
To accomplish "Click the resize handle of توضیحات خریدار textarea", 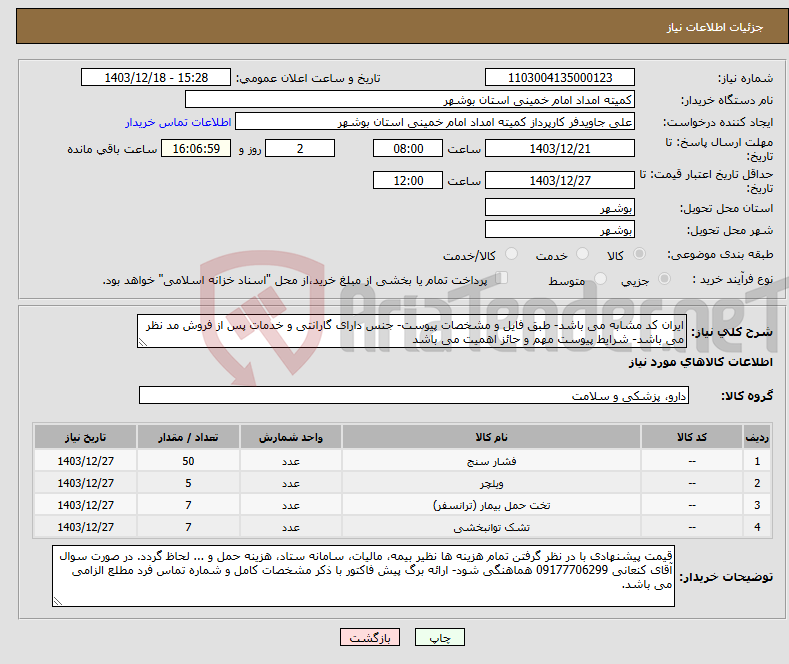I will click(x=57, y=601).
